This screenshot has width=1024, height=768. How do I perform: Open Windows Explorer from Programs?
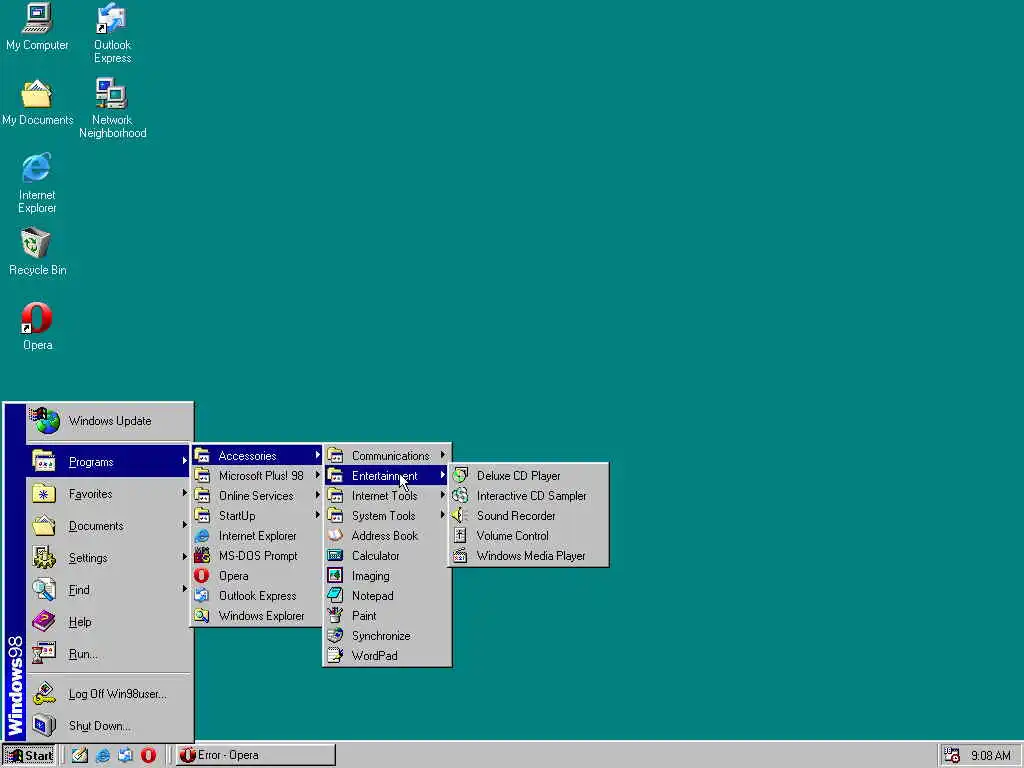257,616
